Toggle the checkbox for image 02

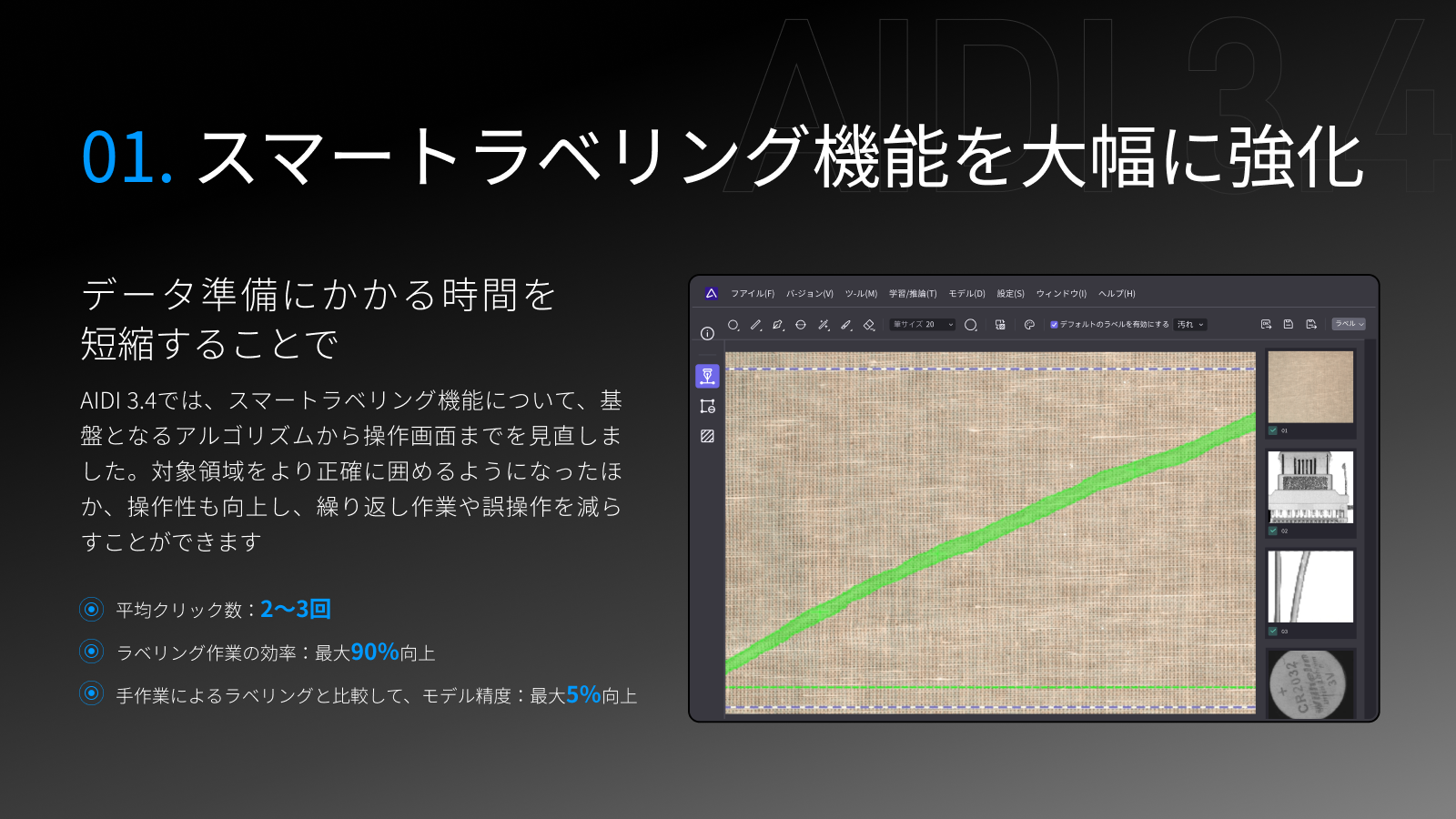[1273, 531]
